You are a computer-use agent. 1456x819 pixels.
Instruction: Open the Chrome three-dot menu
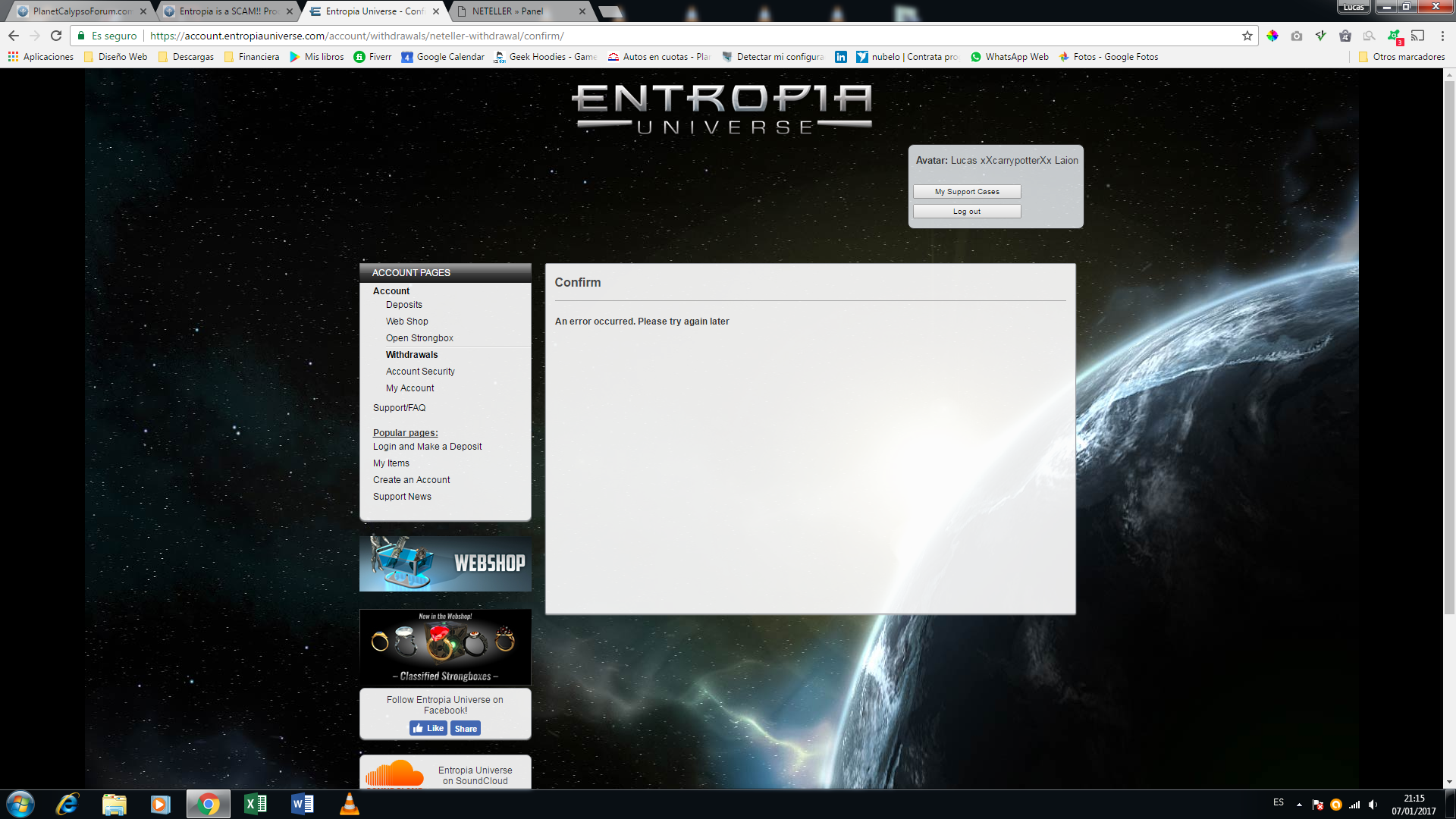pyautogui.click(x=1442, y=36)
